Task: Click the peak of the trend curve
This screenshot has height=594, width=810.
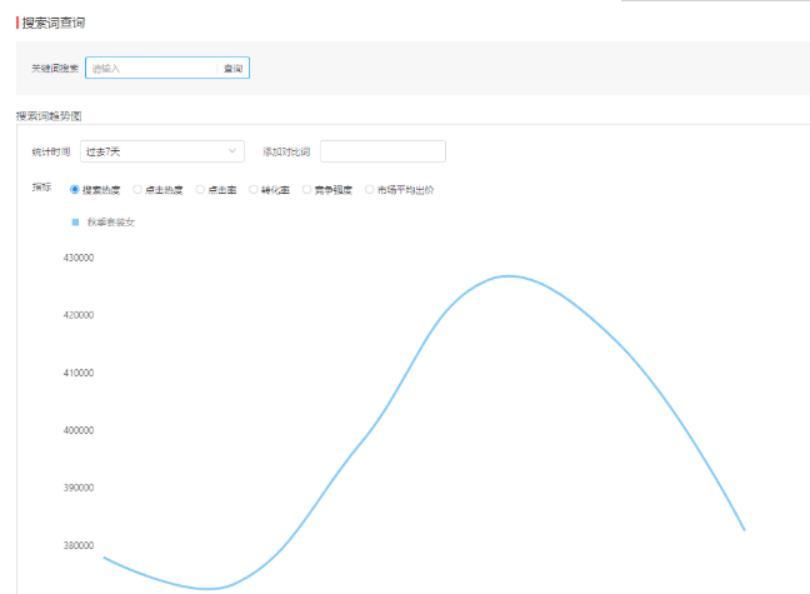Action: pos(510,276)
